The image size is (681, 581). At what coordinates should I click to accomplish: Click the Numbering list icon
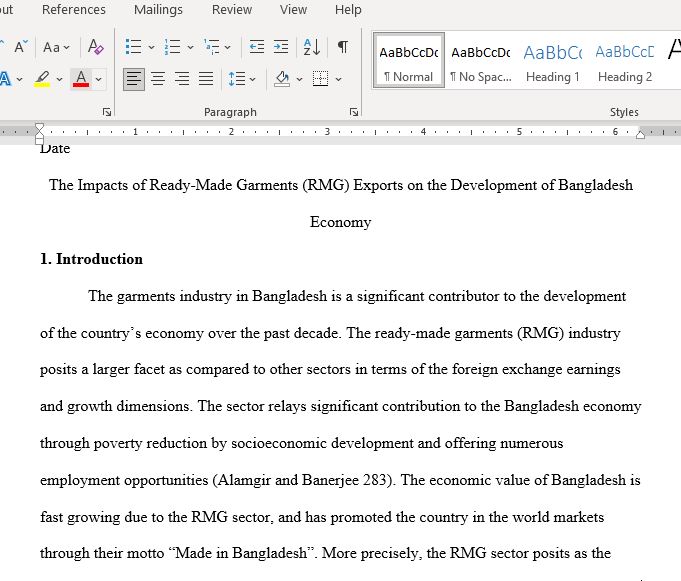pyautogui.click(x=172, y=47)
